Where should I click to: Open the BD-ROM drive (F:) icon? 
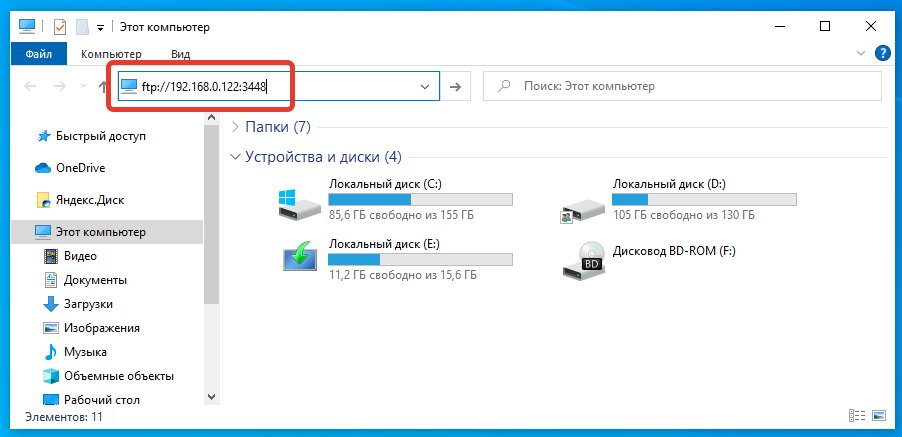[x=583, y=258]
